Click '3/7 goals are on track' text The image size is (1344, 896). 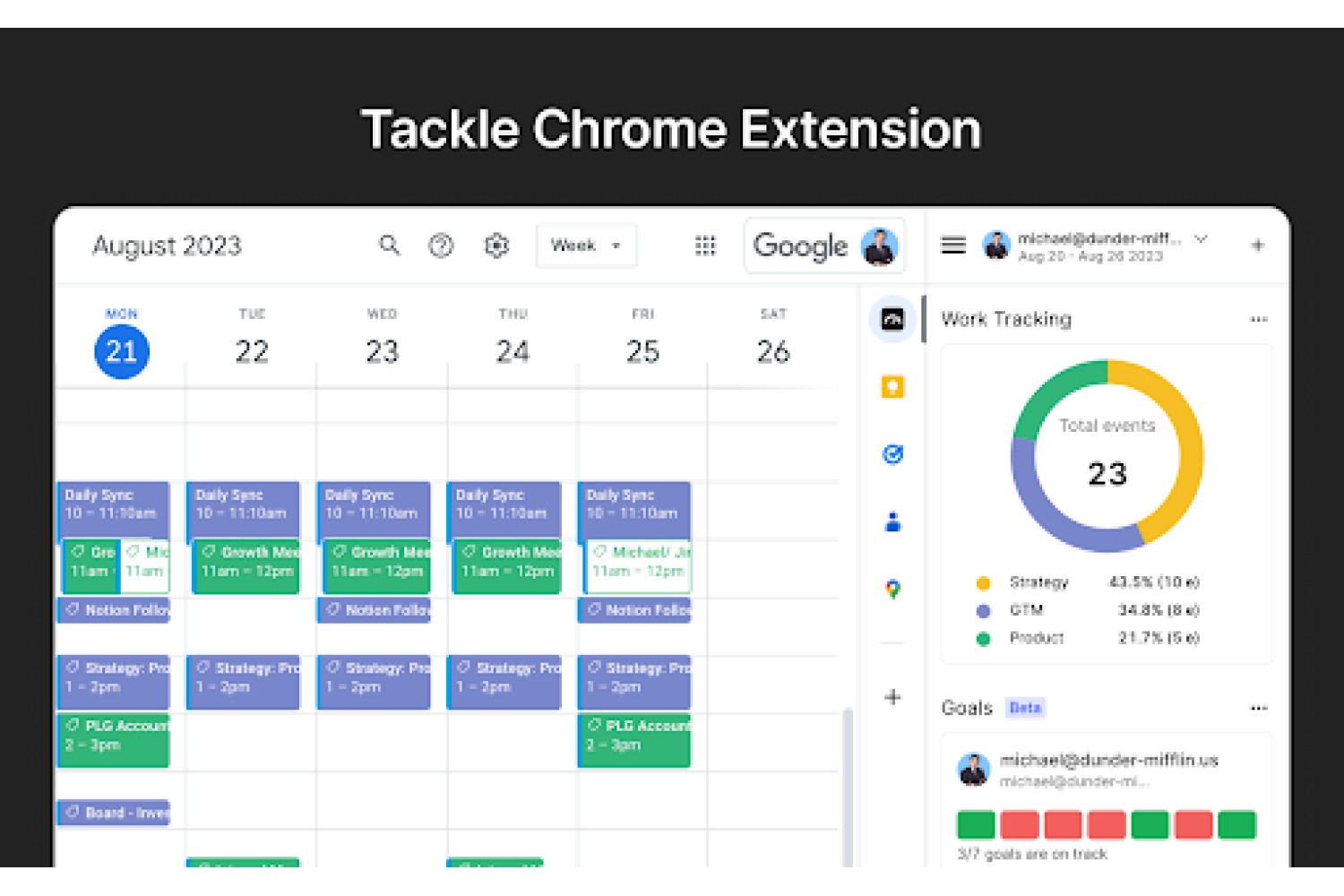pyautogui.click(x=1032, y=854)
